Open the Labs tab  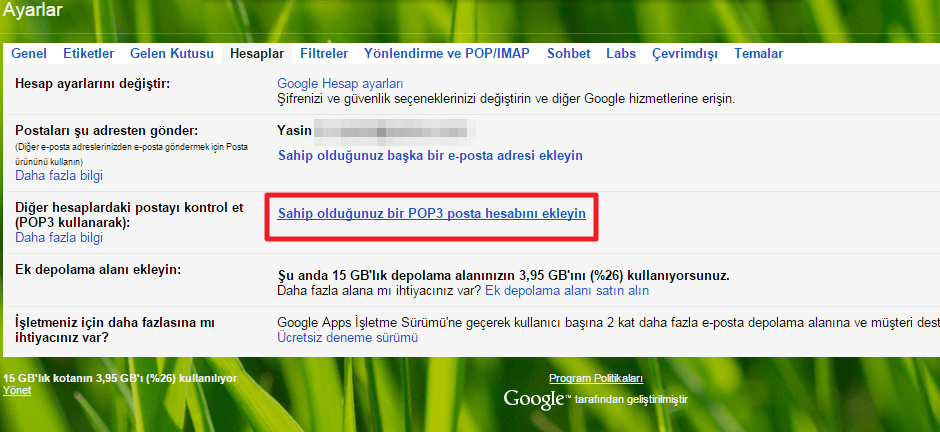[x=621, y=53]
